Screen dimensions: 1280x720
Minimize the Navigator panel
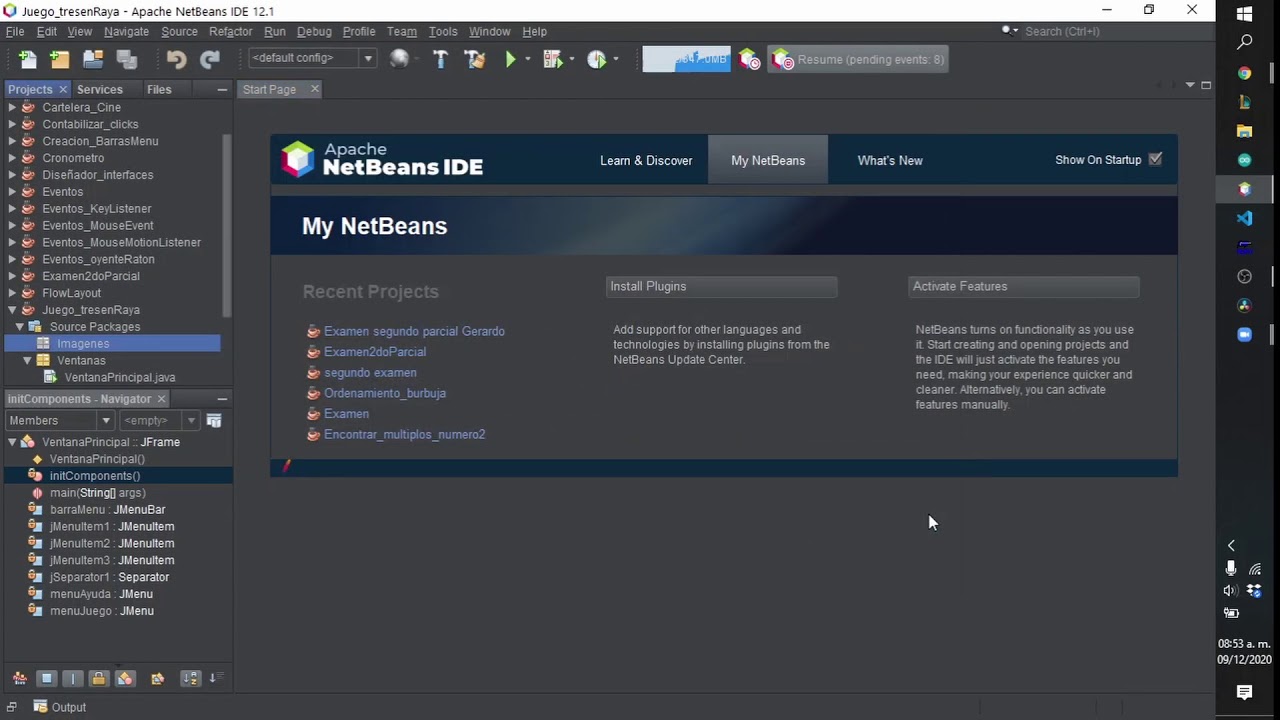coord(222,399)
